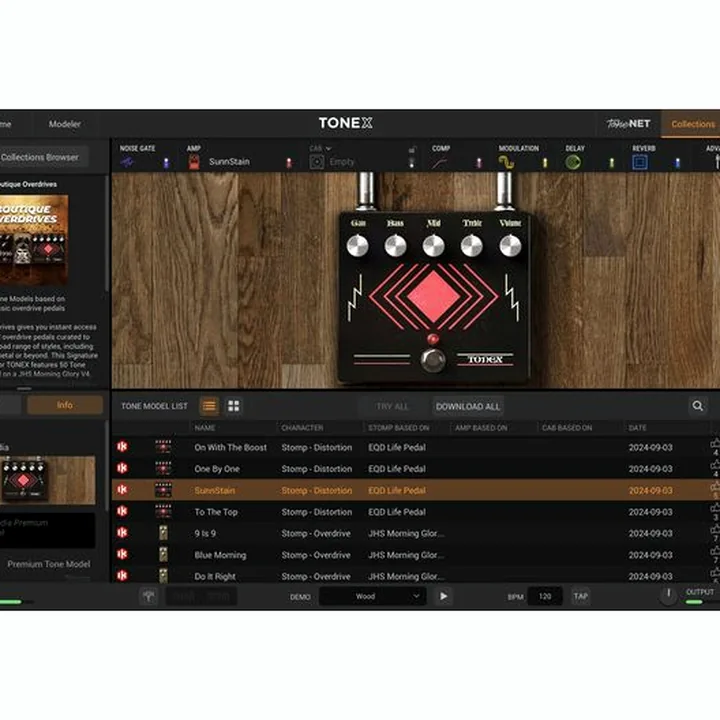Turn the Treble knob on pedal
The image size is (720, 720).
(472, 246)
